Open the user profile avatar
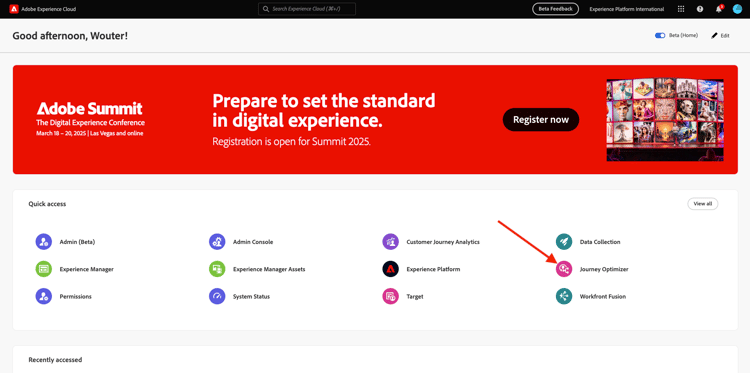Screen dimensions: 750x373 click(737, 9)
